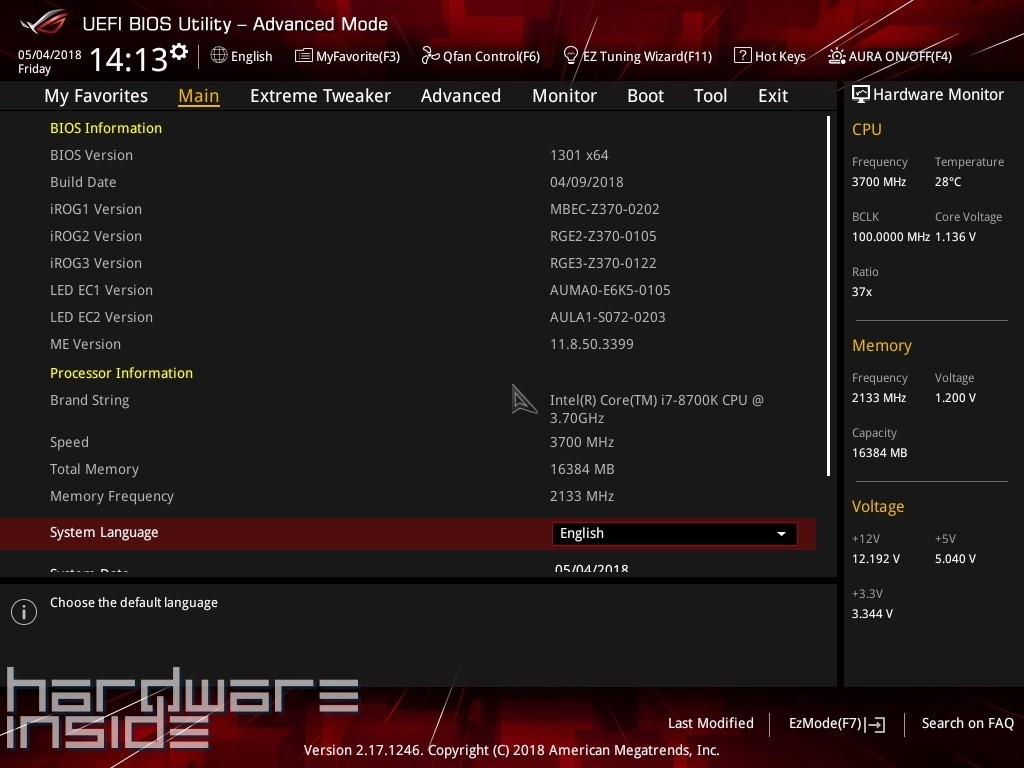The height and width of the screenshot is (768, 1024).
Task: Open Search on FAQ
Action: 967,723
